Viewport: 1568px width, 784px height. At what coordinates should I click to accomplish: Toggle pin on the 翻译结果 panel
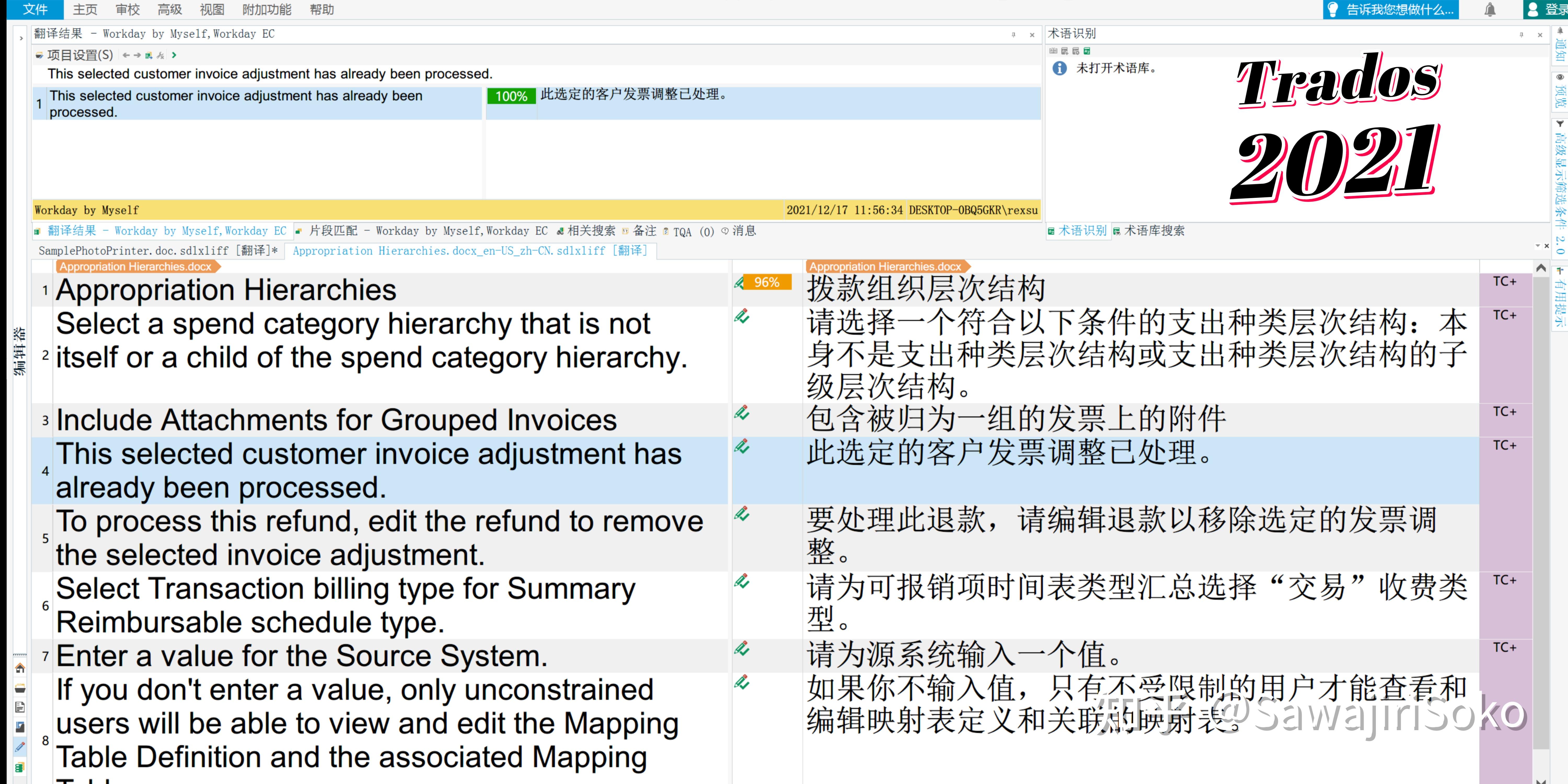[1013, 35]
